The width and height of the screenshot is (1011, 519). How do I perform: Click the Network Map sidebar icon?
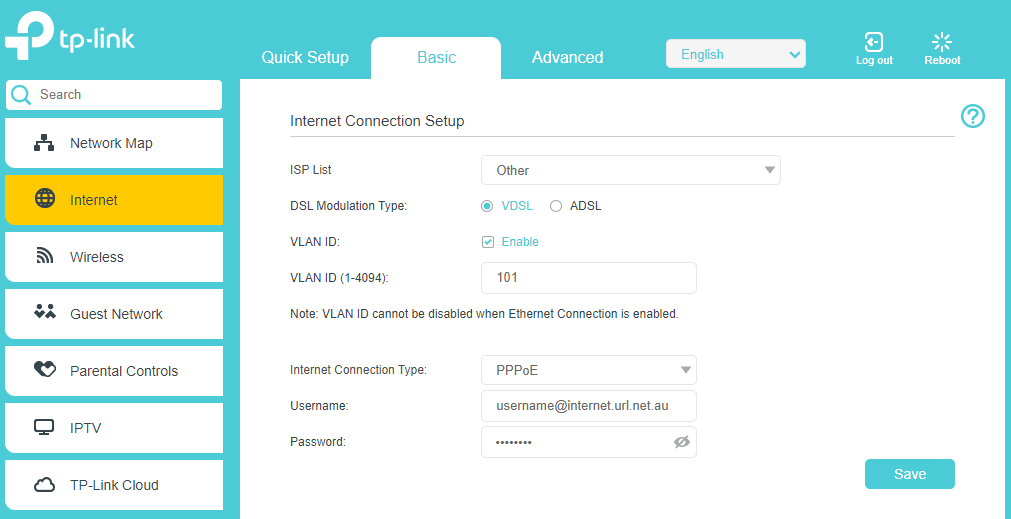44,143
